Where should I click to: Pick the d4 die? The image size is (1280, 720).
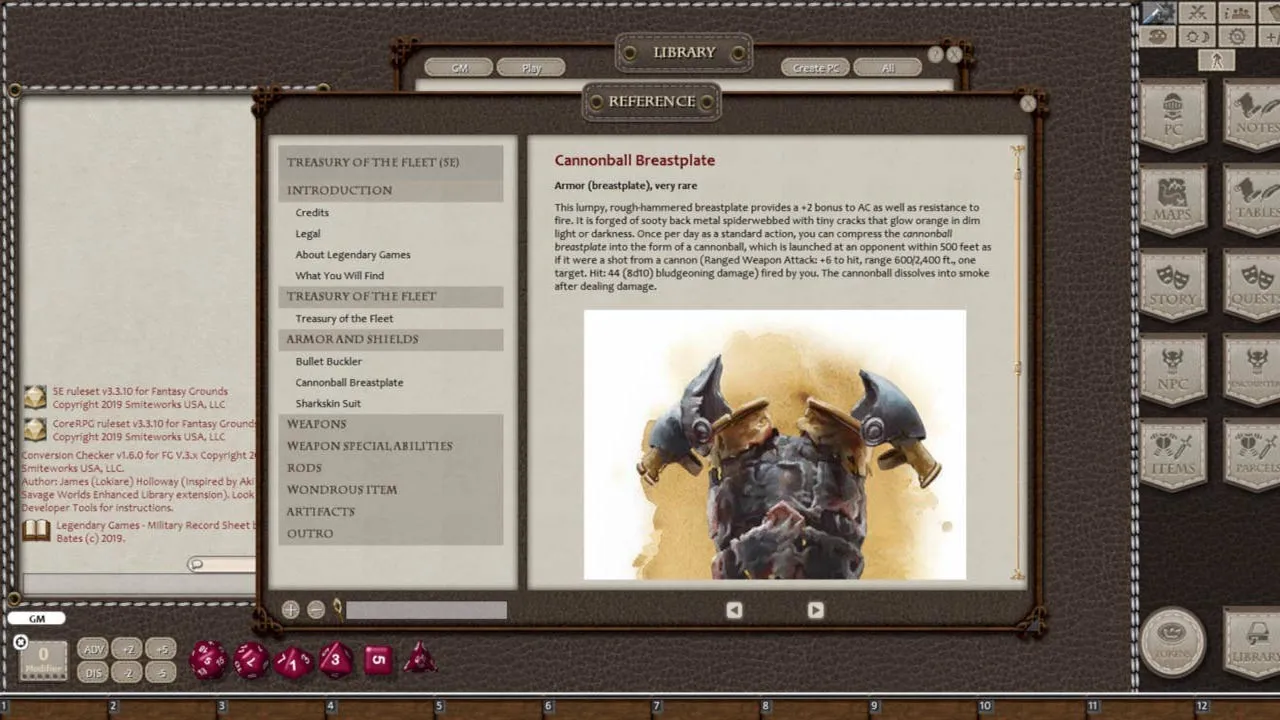point(420,658)
